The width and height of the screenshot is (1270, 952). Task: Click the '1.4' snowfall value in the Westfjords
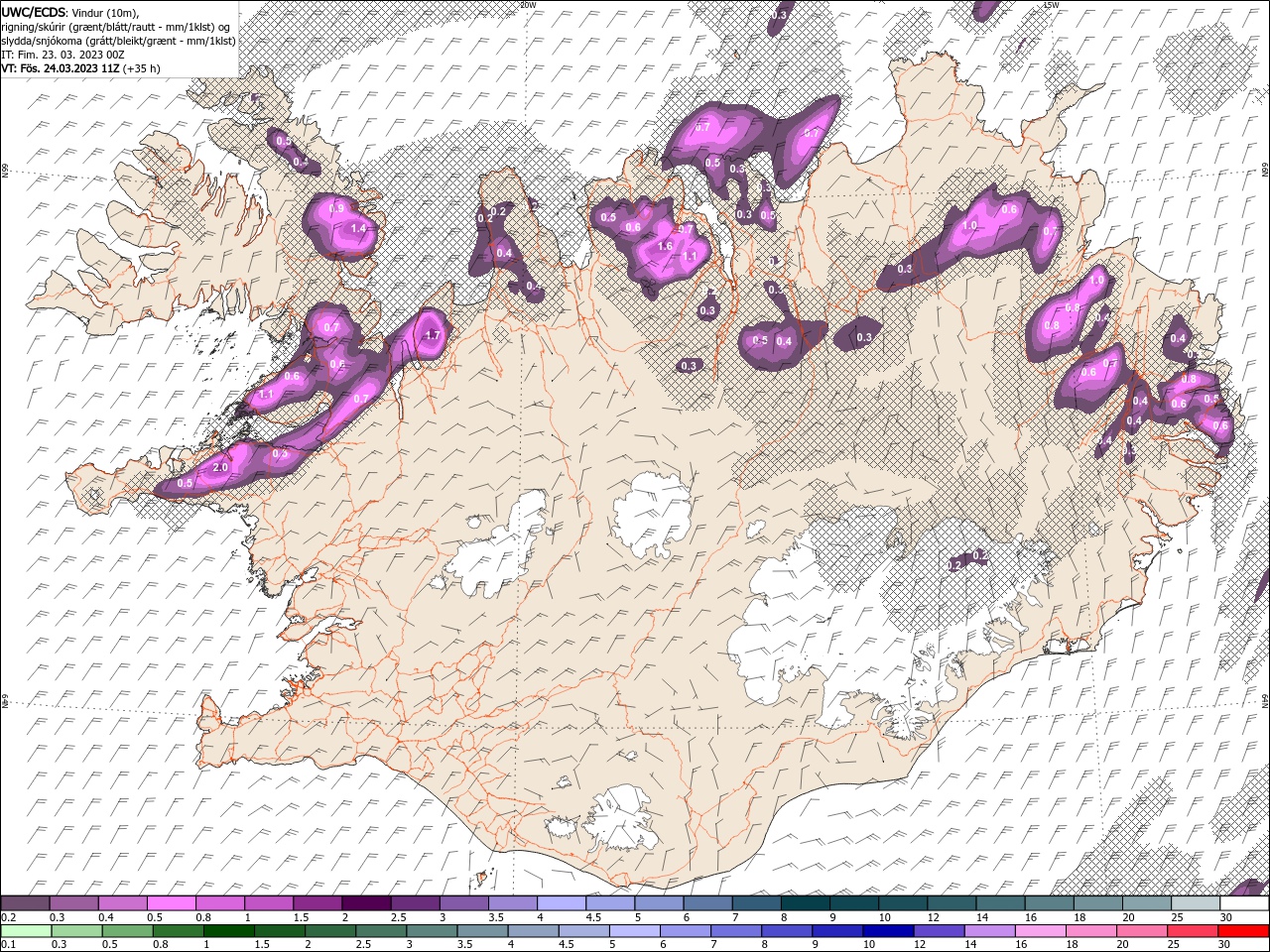point(358,228)
